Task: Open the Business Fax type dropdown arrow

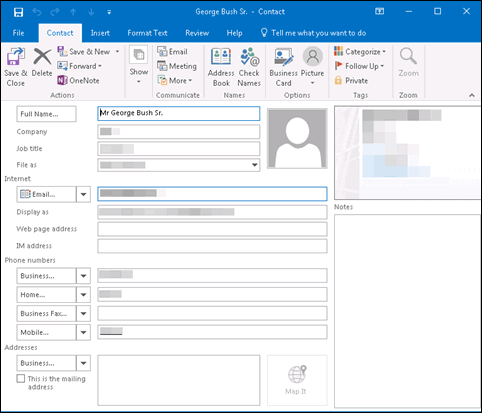Action: (x=83, y=313)
